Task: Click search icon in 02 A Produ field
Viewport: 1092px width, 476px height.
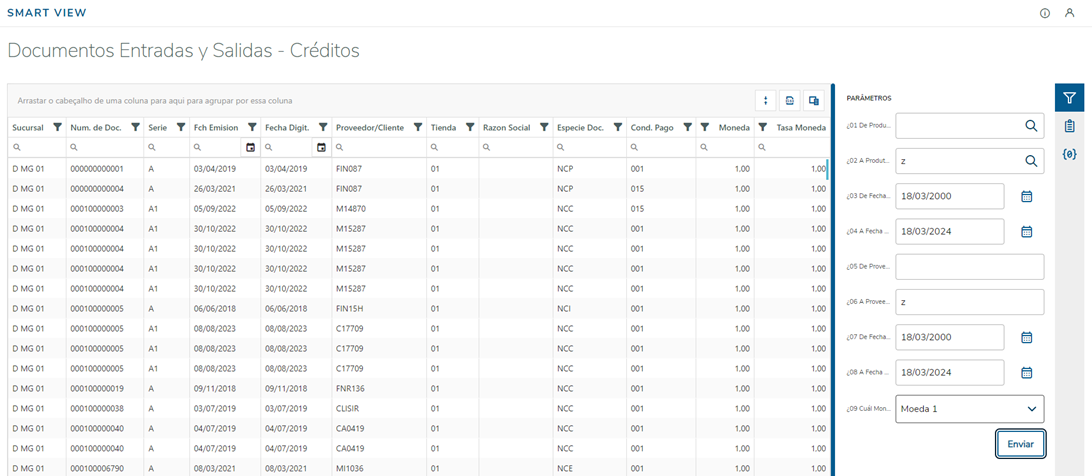Action: [1031, 160]
